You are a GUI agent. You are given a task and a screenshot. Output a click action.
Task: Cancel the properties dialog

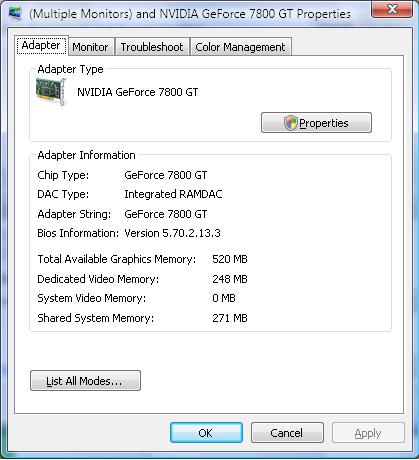(287, 433)
